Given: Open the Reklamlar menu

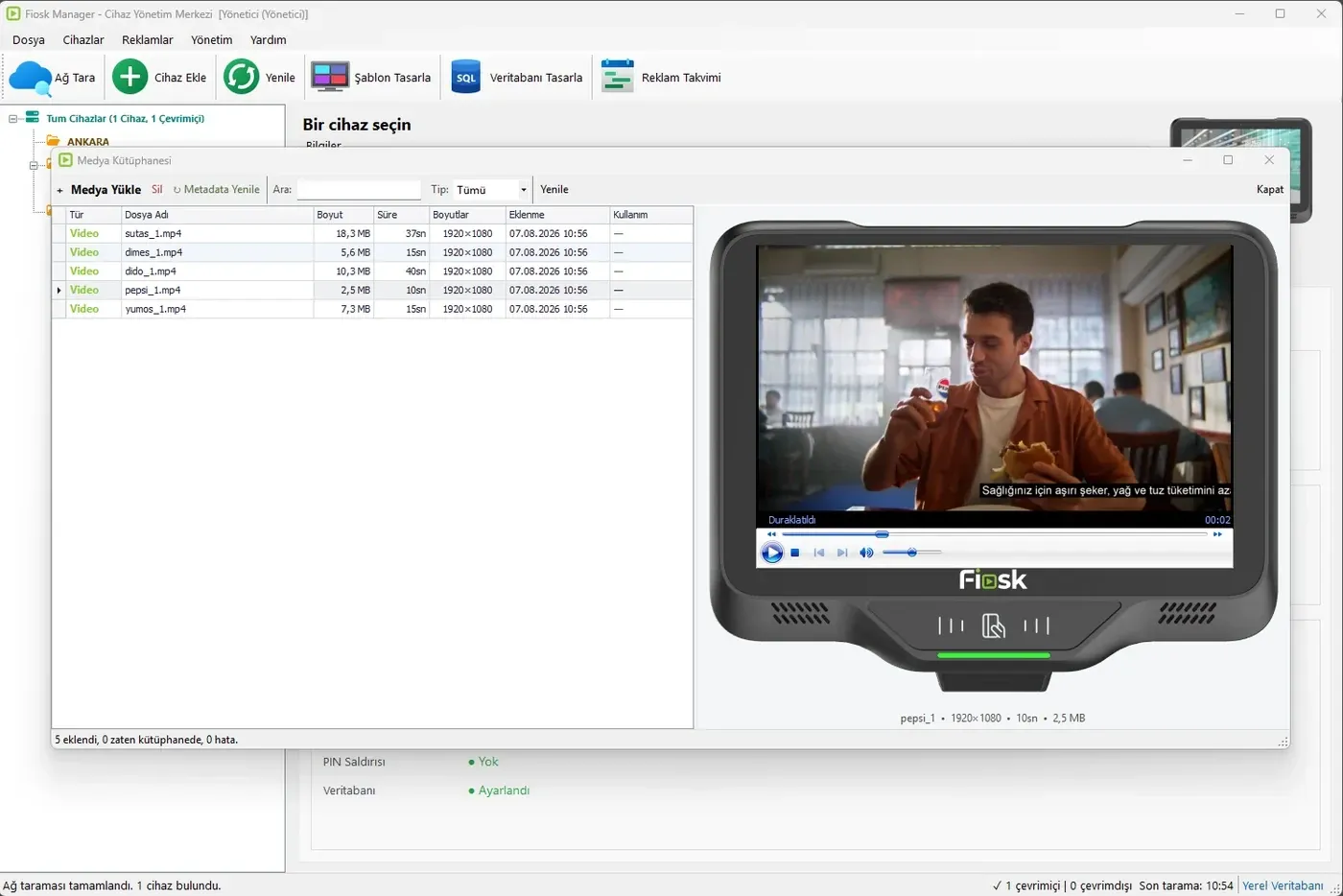Looking at the screenshot, I should point(148,40).
